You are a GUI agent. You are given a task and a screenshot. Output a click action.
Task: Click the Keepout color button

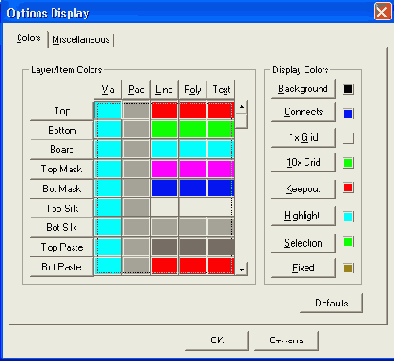[303, 189]
